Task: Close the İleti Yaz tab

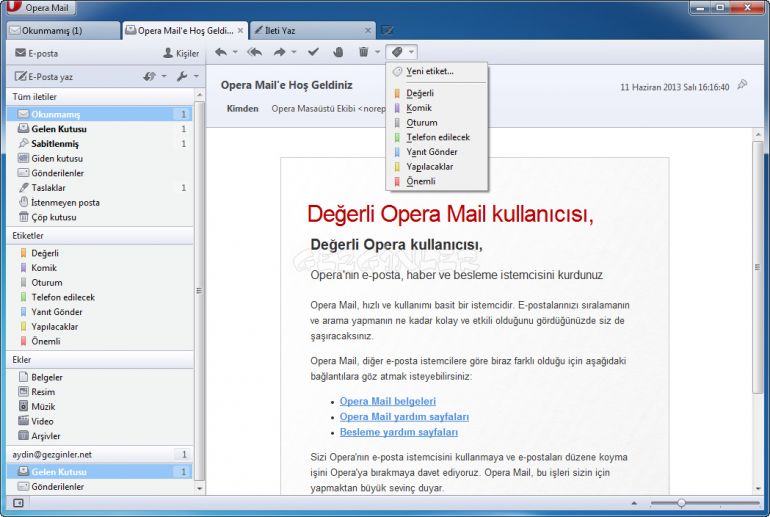Action: [368, 30]
